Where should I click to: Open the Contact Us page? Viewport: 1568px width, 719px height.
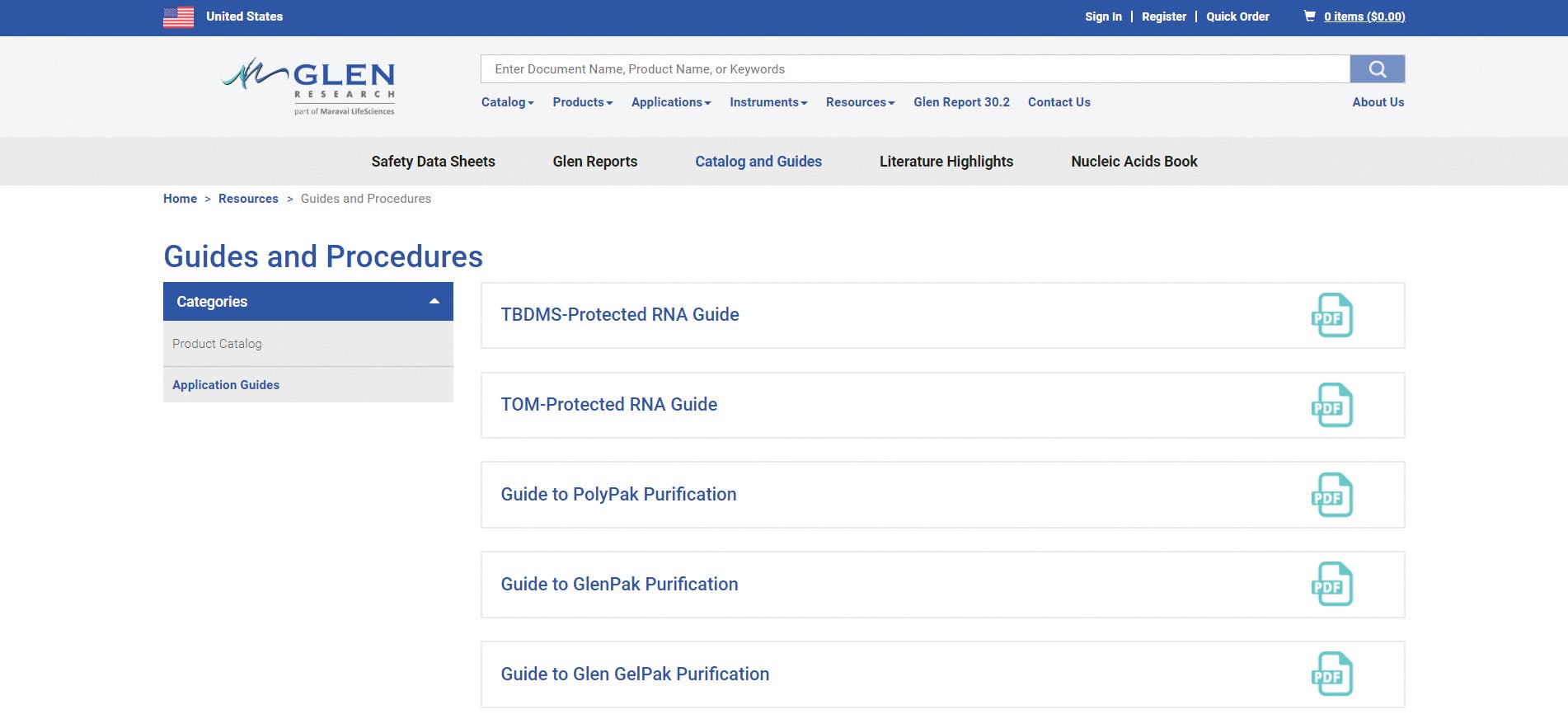click(1059, 102)
